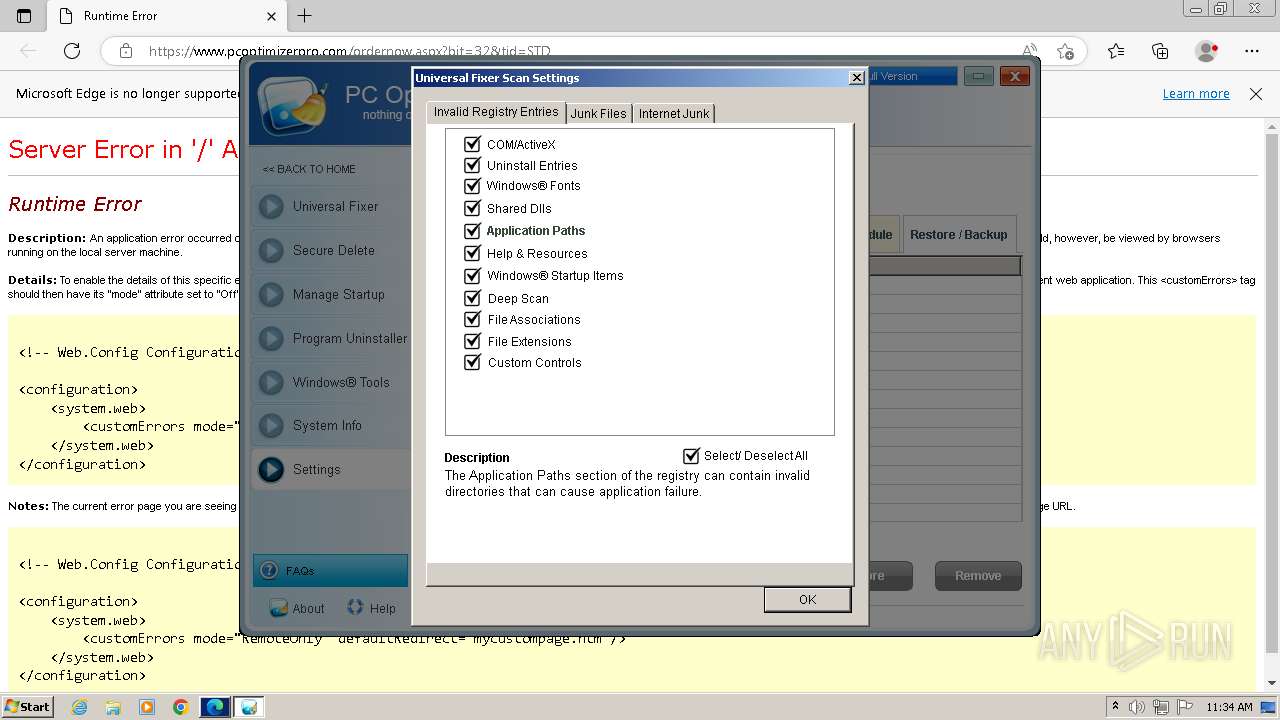Toggle Application Paths checkbox
1280x720 pixels.
[473, 231]
